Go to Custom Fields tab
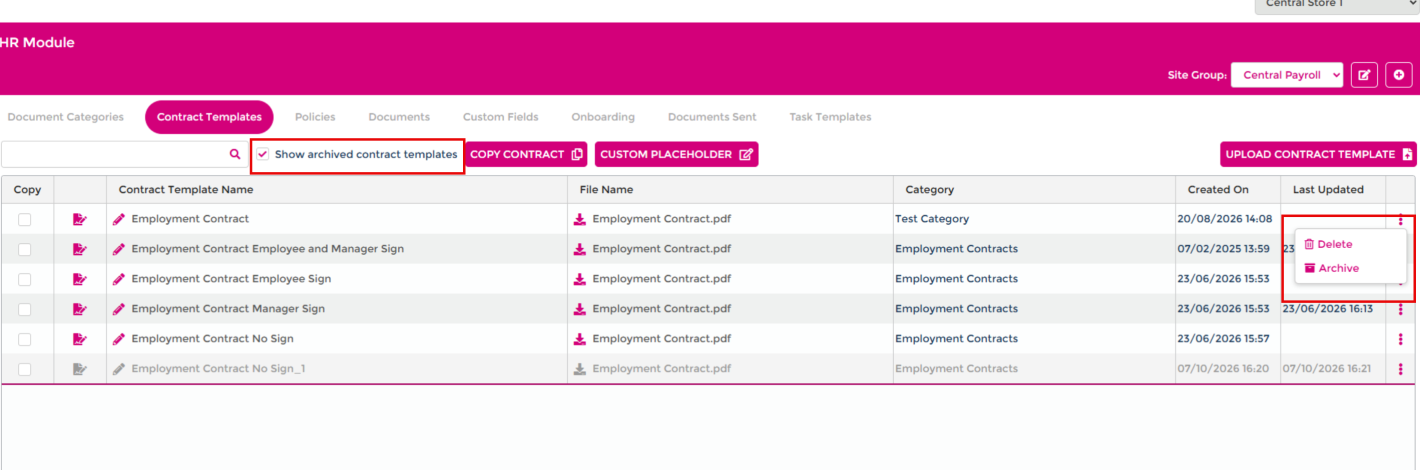This screenshot has height=470, width=1420. pyautogui.click(x=501, y=117)
